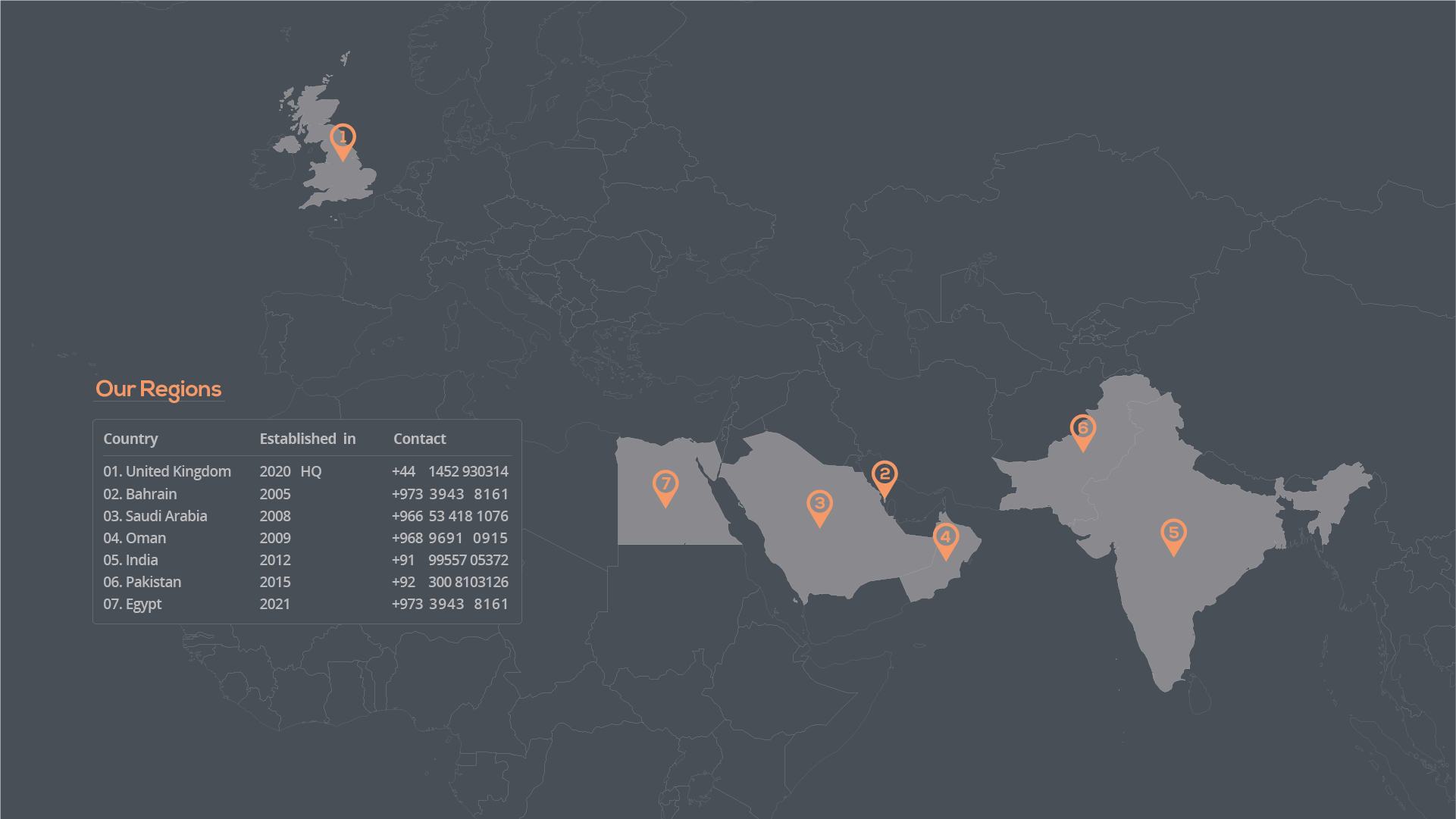Select the 02. Bahrain table entry
Screen dimensions: 1456x819
click(x=140, y=494)
